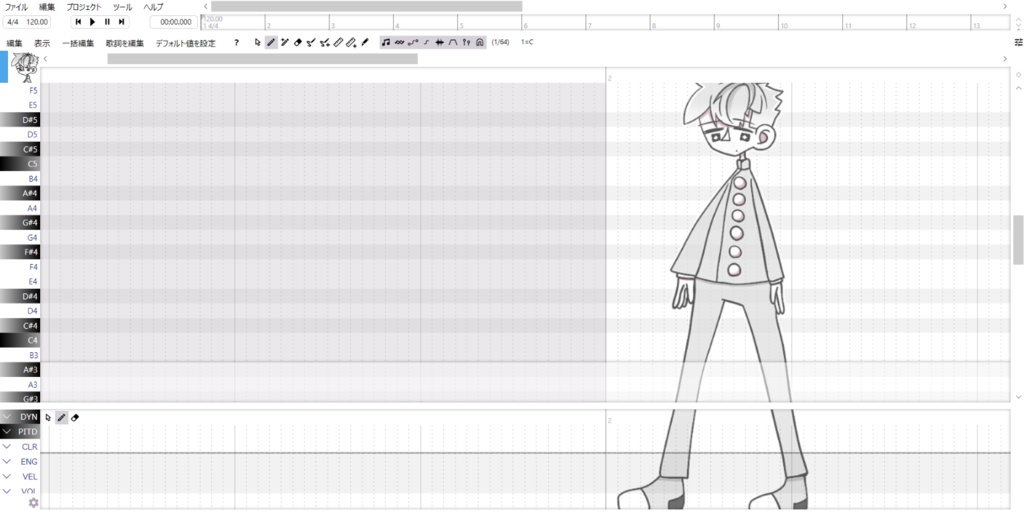Open the 一括編集 menu
This screenshot has height=516, width=1024.
[x=78, y=43]
